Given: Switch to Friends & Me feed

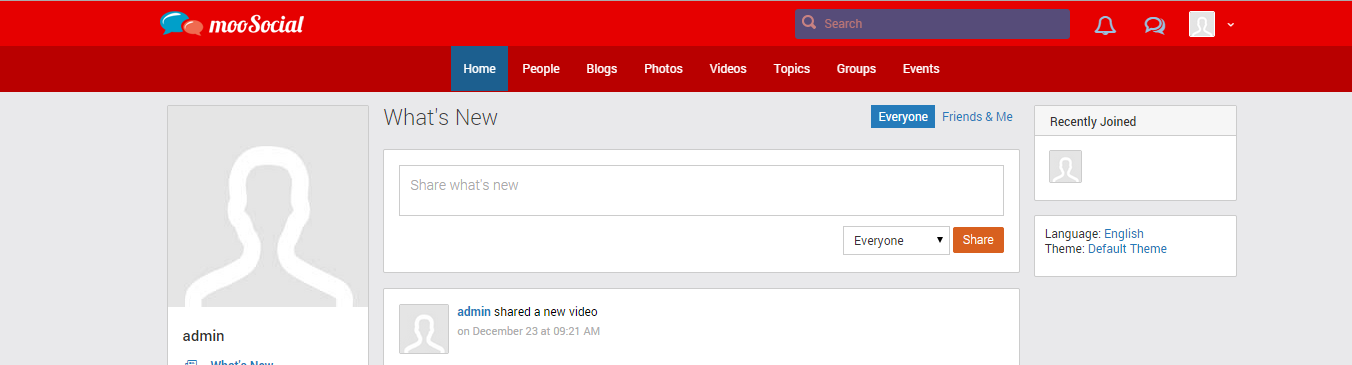Looking at the screenshot, I should (x=977, y=117).
